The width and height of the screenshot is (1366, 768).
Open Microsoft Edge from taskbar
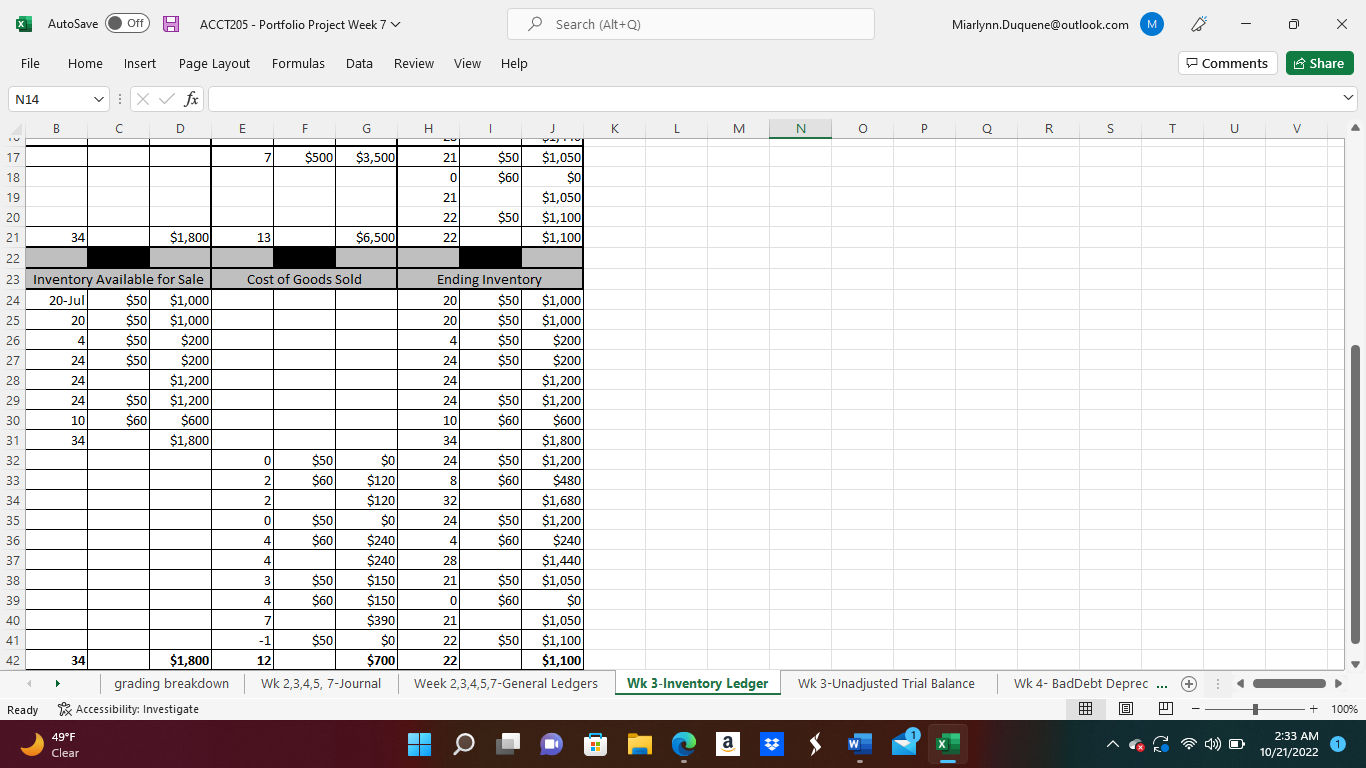683,744
